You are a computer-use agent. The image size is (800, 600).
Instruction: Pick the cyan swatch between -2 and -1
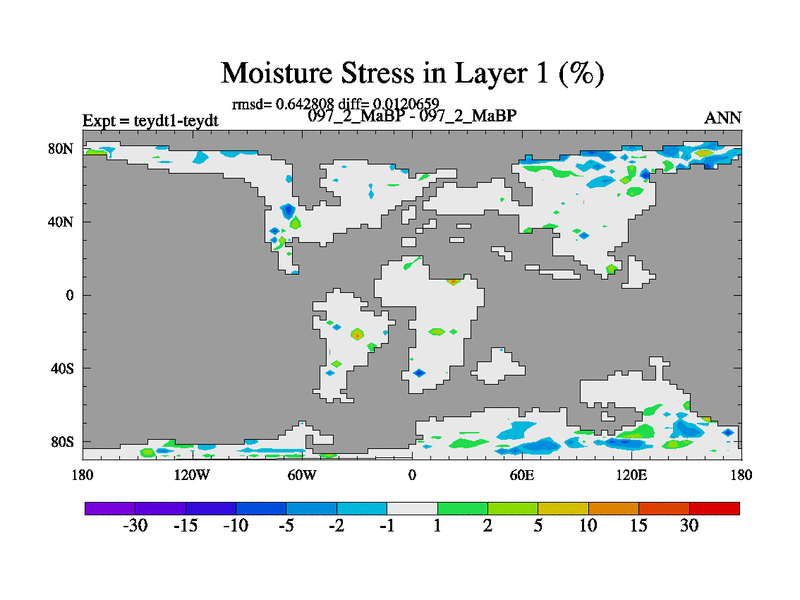click(x=361, y=508)
